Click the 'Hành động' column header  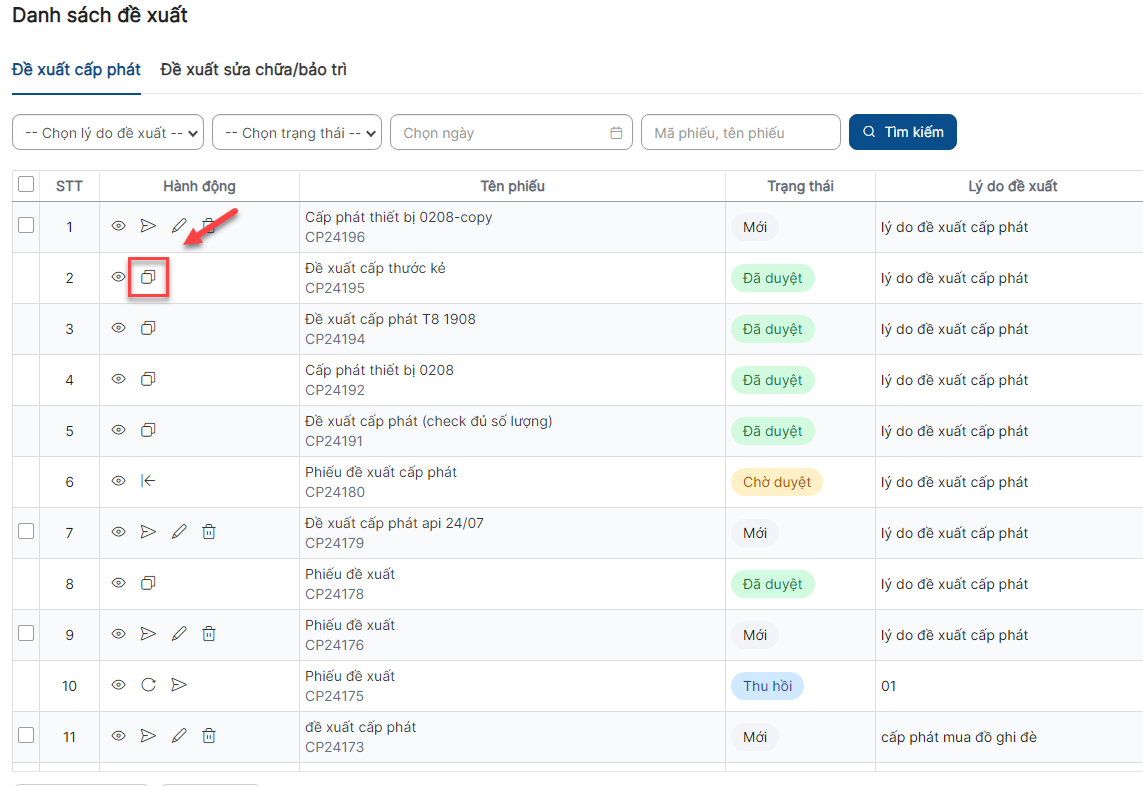click(199, 186)
